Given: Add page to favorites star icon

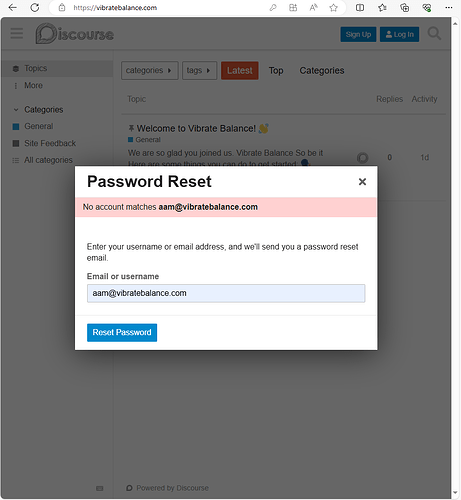Looking at the screenshot, I should 333,7.
